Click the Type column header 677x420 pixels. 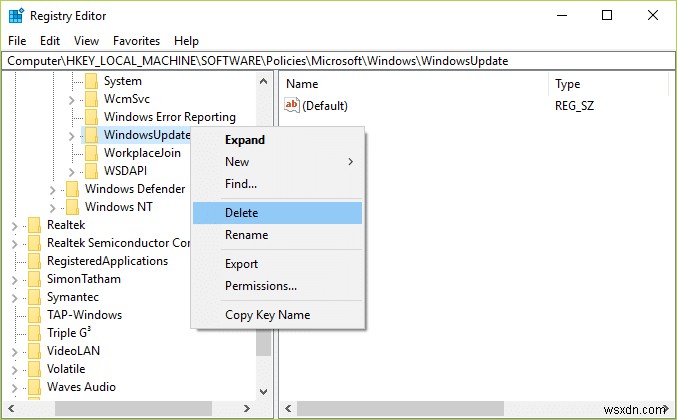[567, 85]
